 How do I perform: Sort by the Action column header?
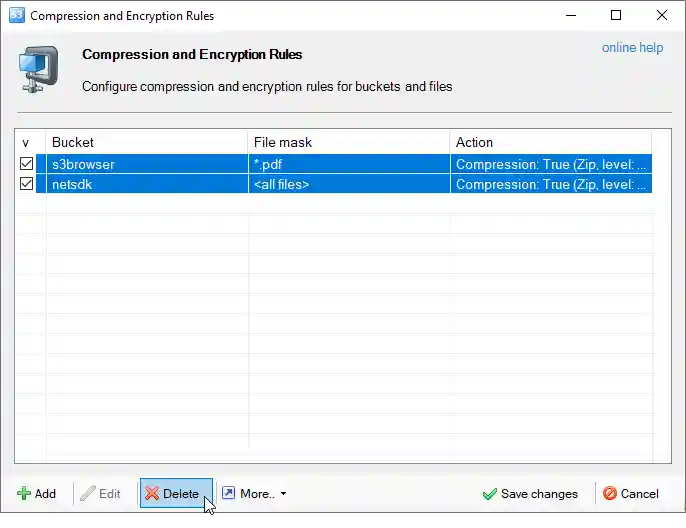tap(550, 142)
